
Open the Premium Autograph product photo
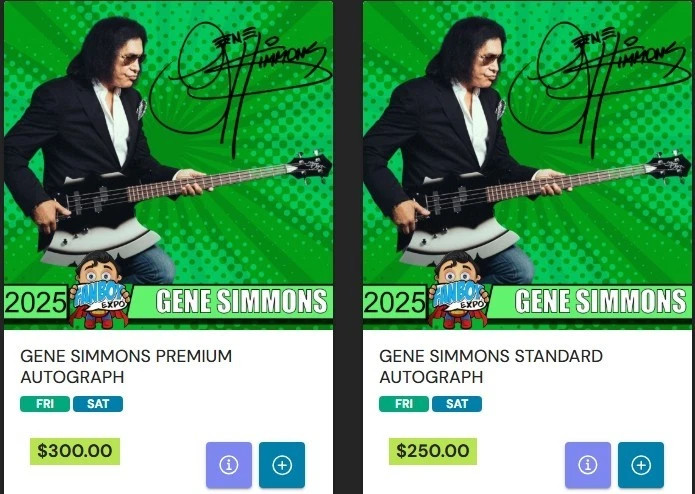point(168,165)
